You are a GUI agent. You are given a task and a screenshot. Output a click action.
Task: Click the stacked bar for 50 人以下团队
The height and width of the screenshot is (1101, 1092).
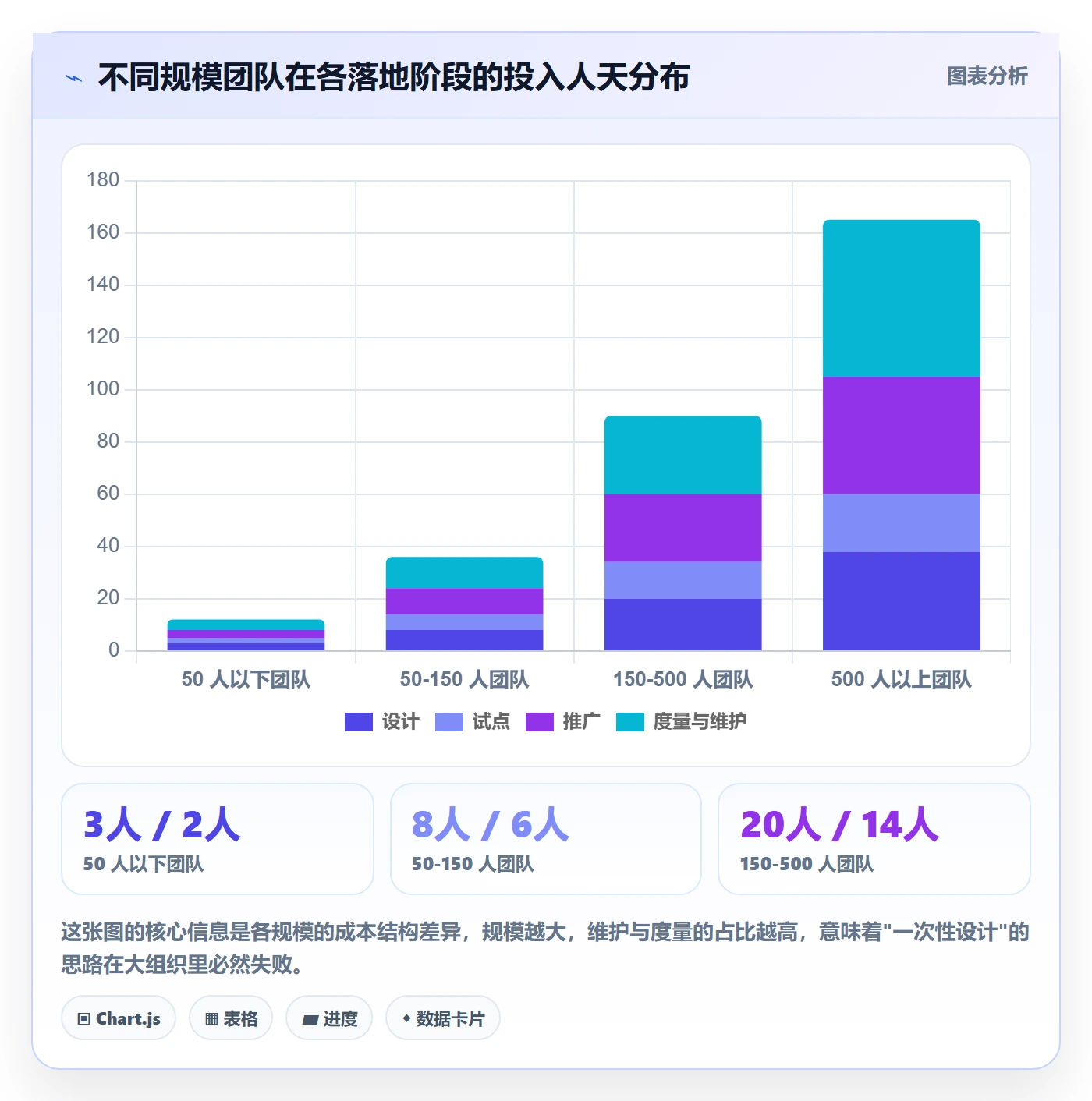[246, 635]
